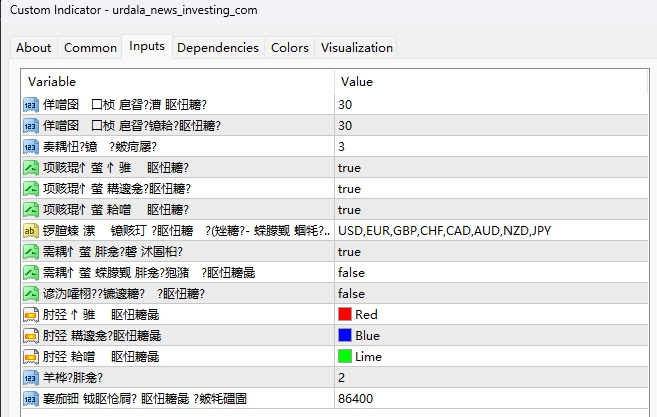Click the Variable column header
The height and width of the screenshot is (417, 657).
point(178,82)
